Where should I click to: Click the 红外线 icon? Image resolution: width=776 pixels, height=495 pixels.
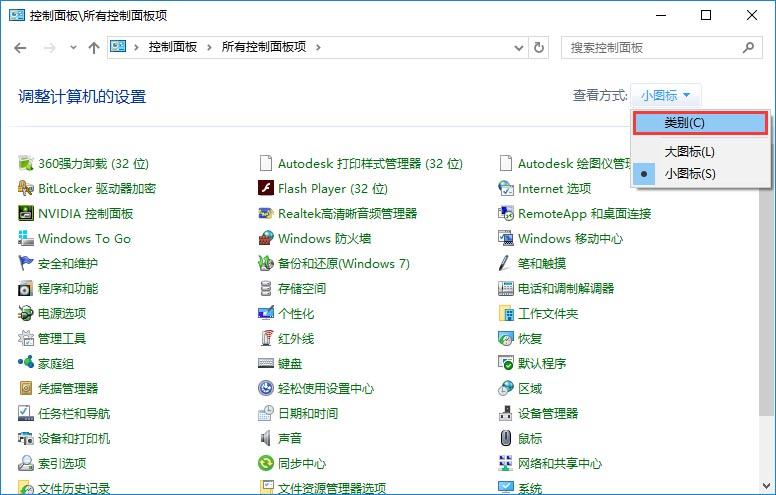(266, 338)
